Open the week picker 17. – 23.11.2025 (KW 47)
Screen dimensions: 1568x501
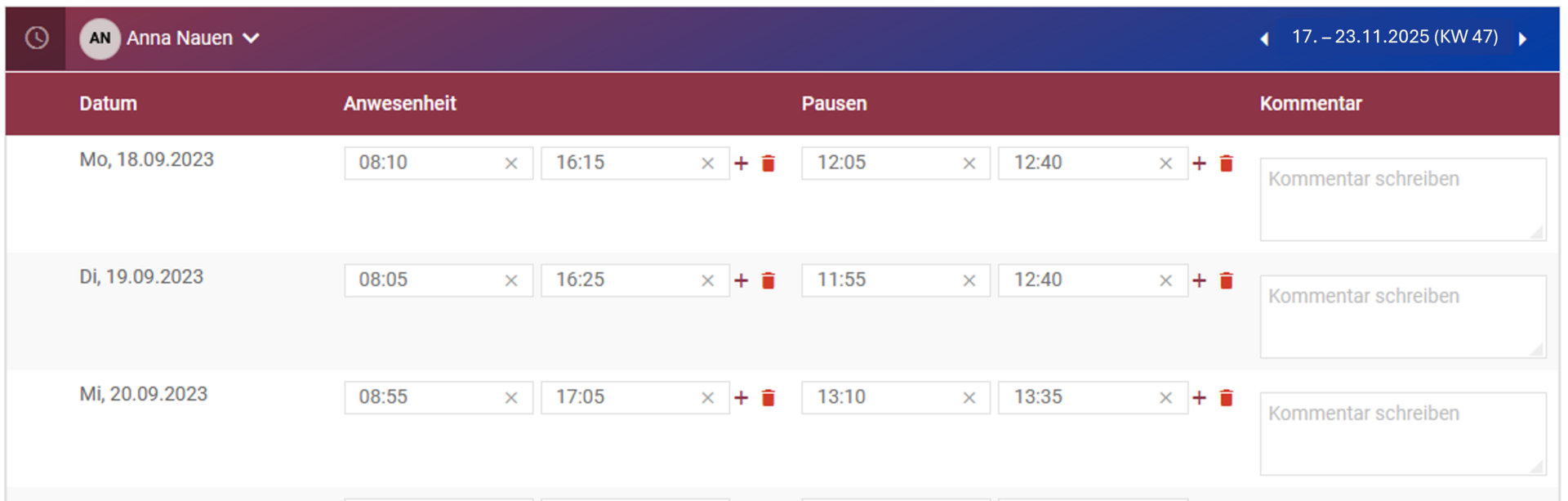(1394, 37)
